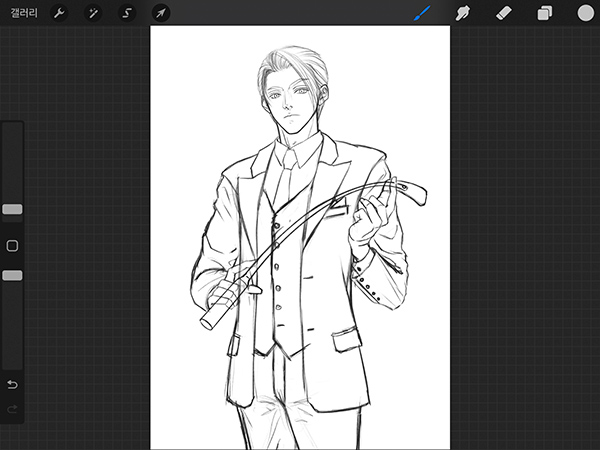The image size is (600, 450).
Task: Open the Actions wrench menu
Action: tap(59, 13)
